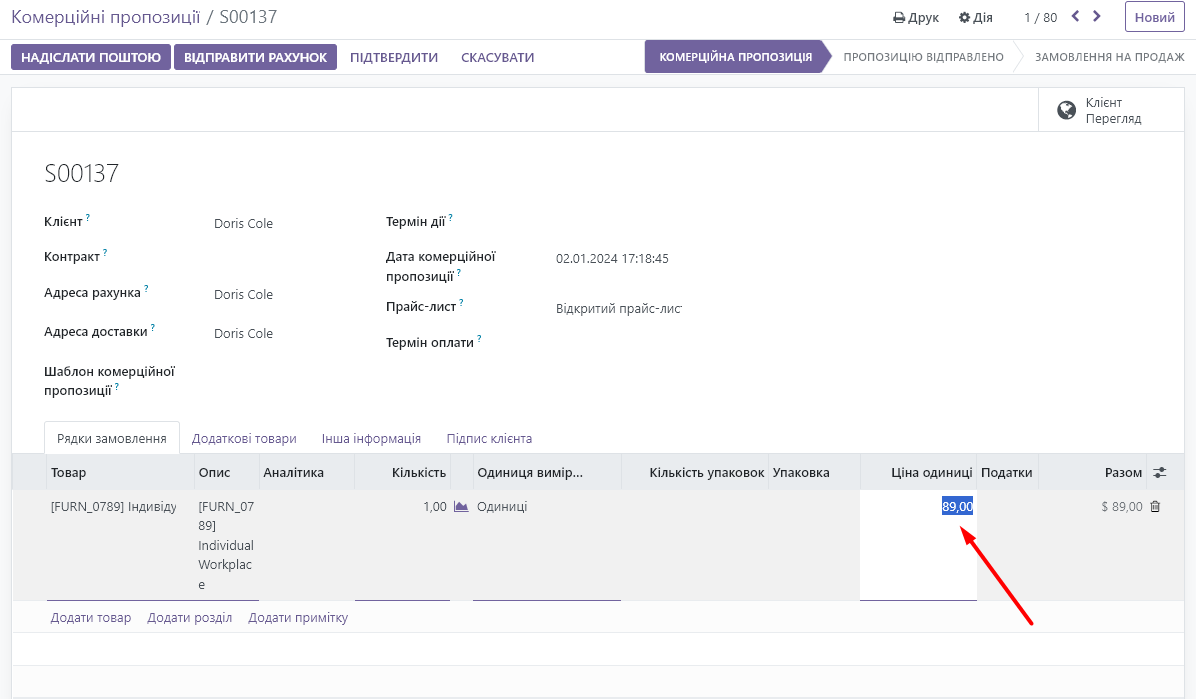Delete the order line with trash icon

[x=1155, y=507]
